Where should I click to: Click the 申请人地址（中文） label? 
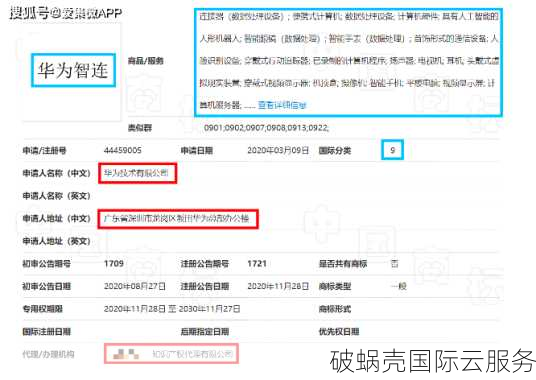57,218
